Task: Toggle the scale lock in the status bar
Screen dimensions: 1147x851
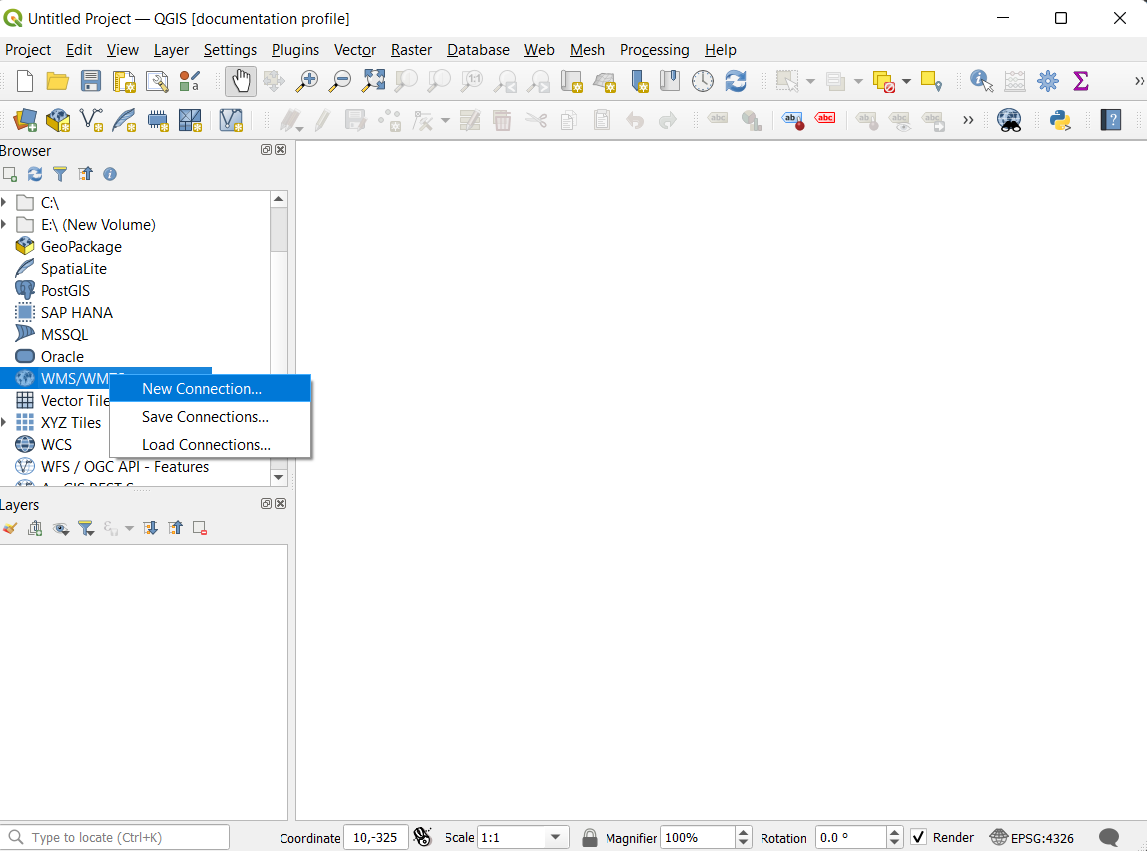Action: (x=589, y=837)
